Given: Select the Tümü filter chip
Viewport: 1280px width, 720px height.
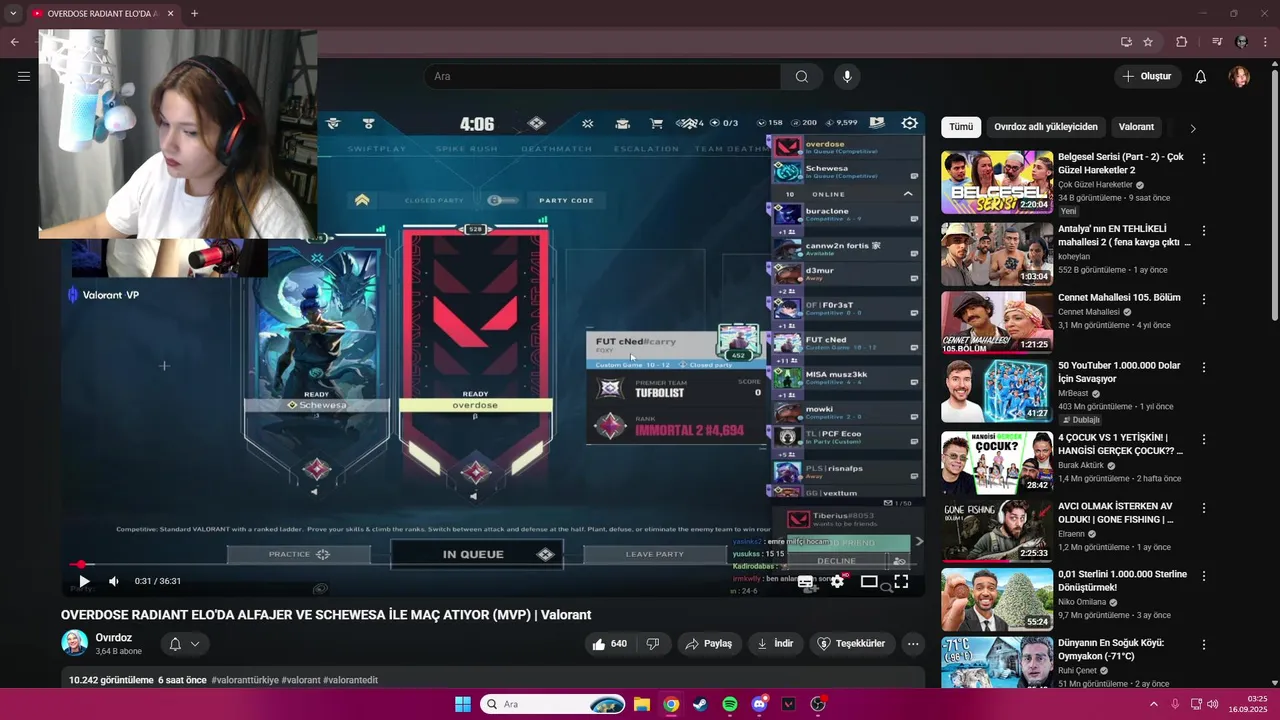Looking at the screenshot, I should click(961, 127).
